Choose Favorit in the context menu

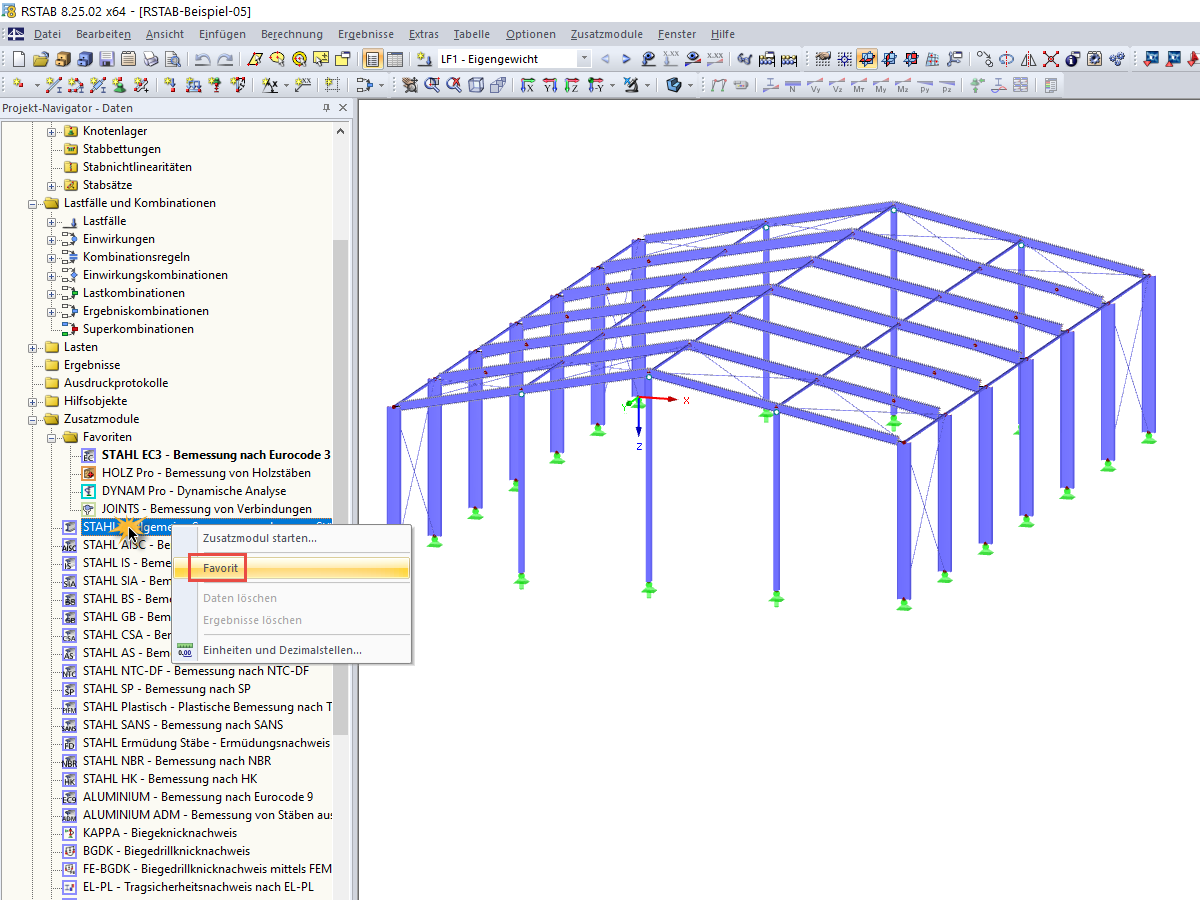(x=292, y=568)
